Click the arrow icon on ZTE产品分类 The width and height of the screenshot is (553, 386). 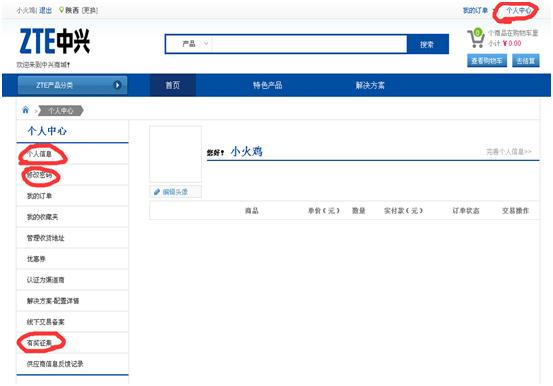[117, 85]
